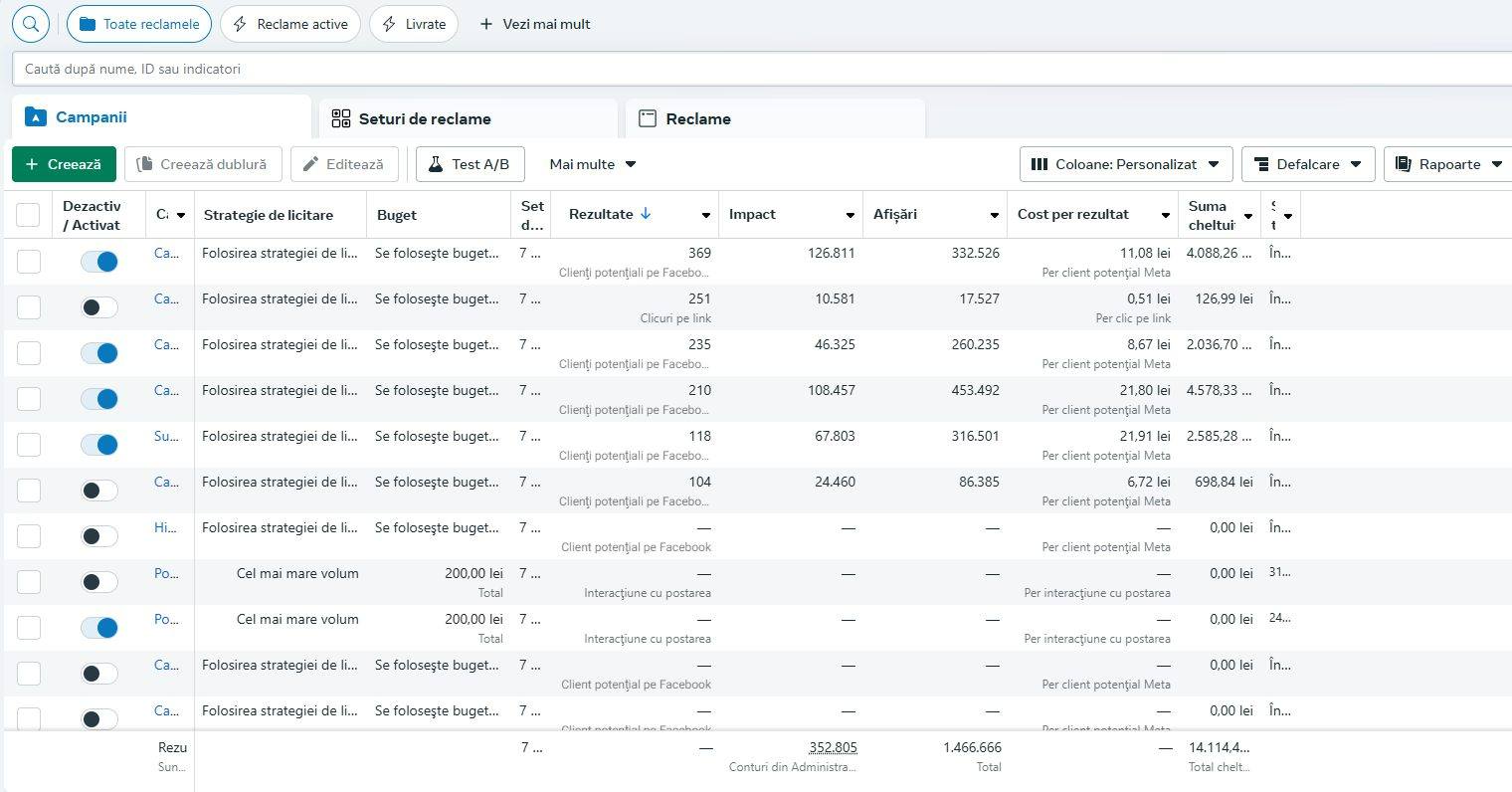Select the Toate reclamele filter
This screenshot has height=792, width=1512.
tap(139, 24)
